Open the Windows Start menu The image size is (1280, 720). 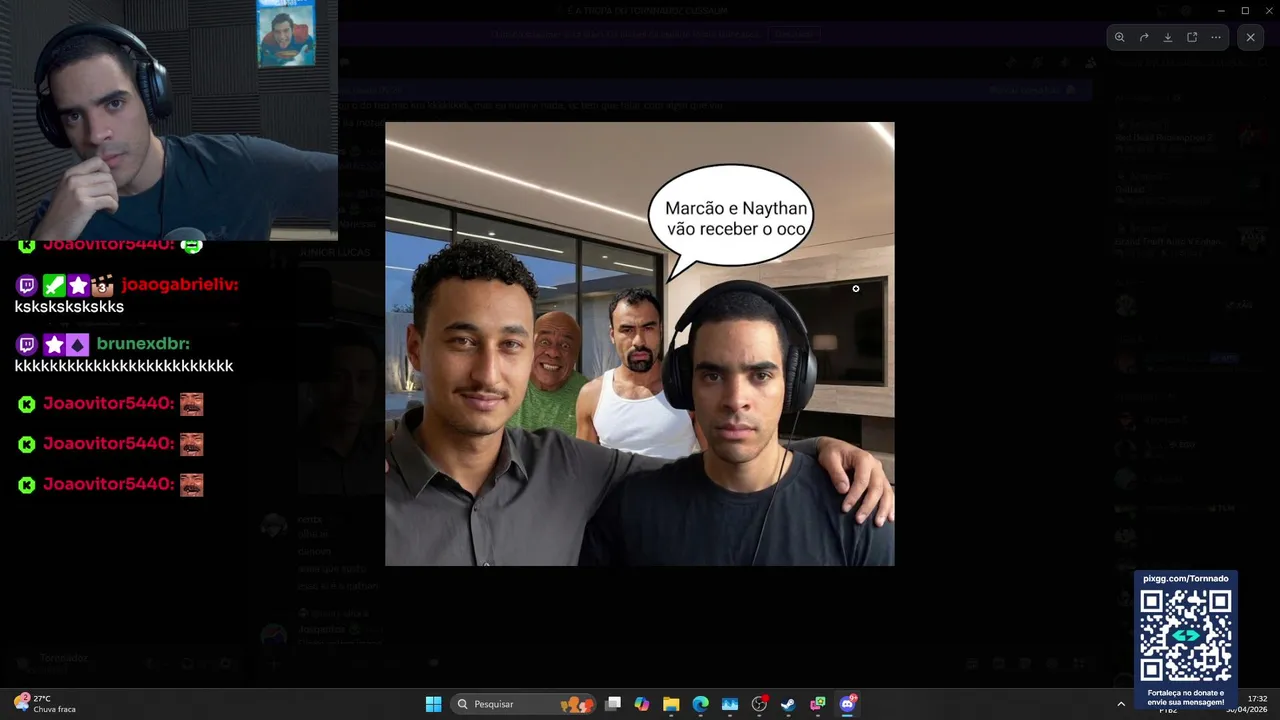pyautogui.click(x=433, y=704)
